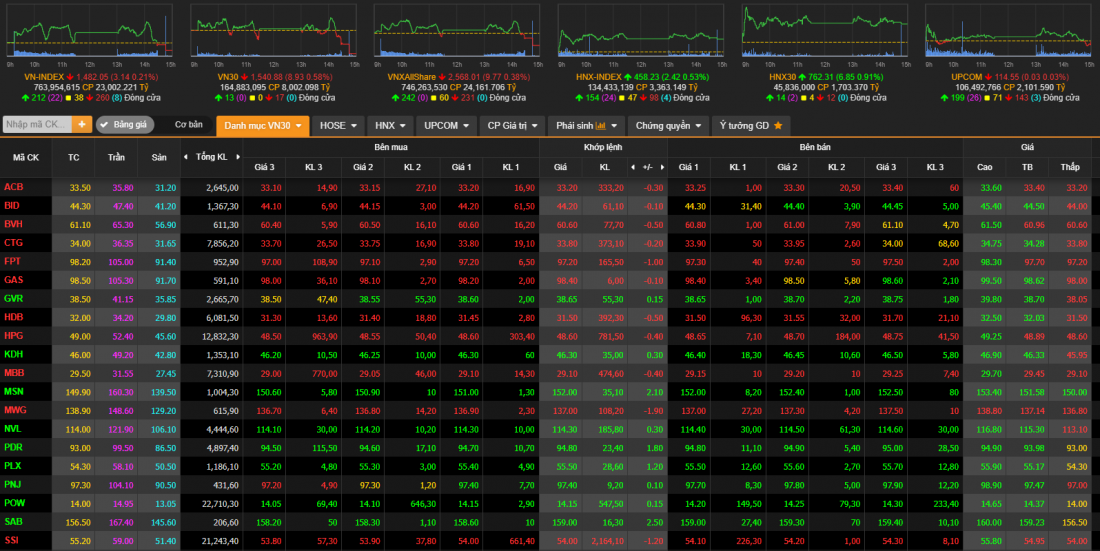Toggle the Bảng giá switch
This screenshot has height=551, width=1100.
[x=124, y=125]
